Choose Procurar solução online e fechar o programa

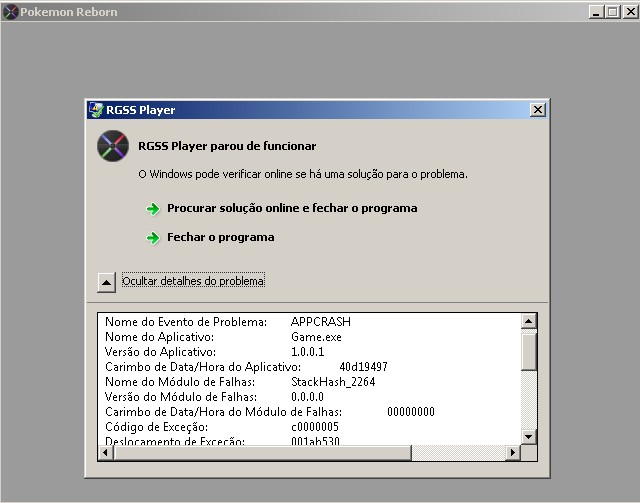(x=292, y=208)
